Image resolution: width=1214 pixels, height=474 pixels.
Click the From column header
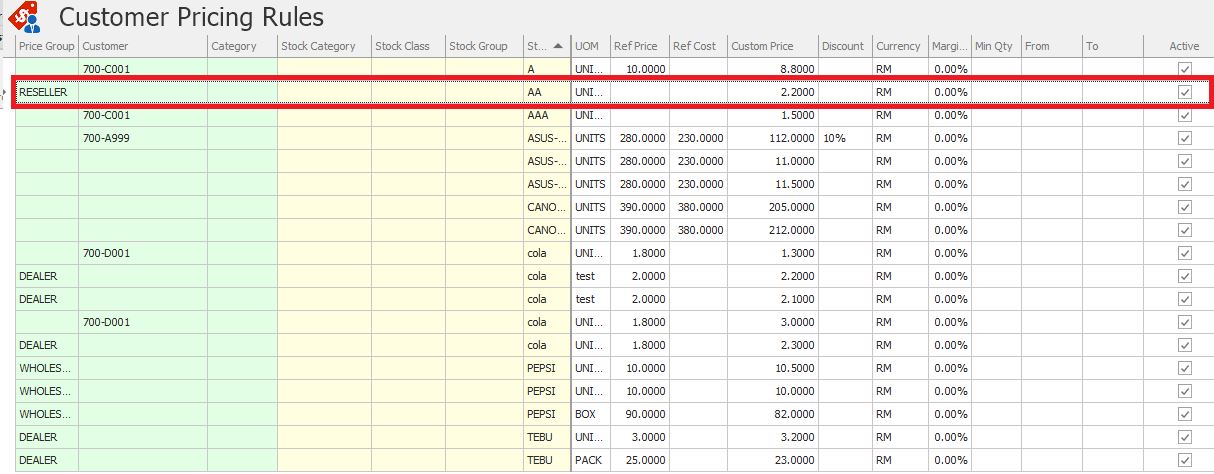[x=1052, y=46]
